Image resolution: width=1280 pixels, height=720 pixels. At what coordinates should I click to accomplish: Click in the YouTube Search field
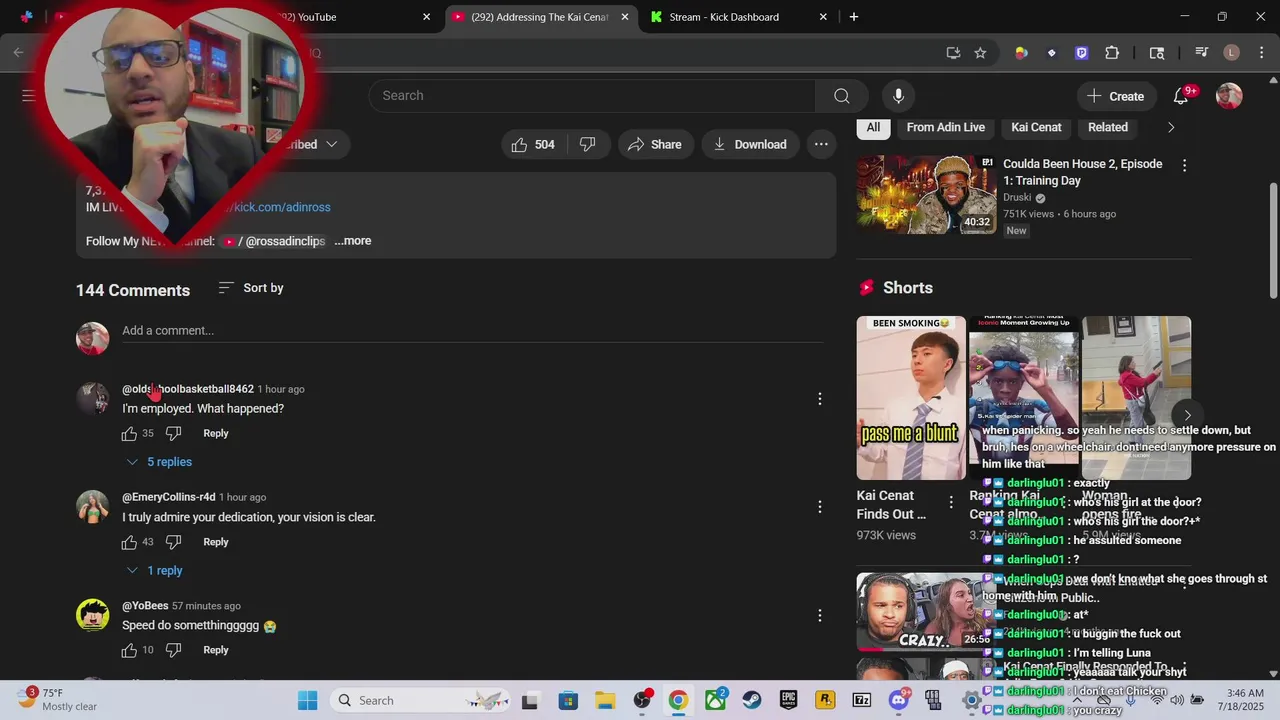592,96
